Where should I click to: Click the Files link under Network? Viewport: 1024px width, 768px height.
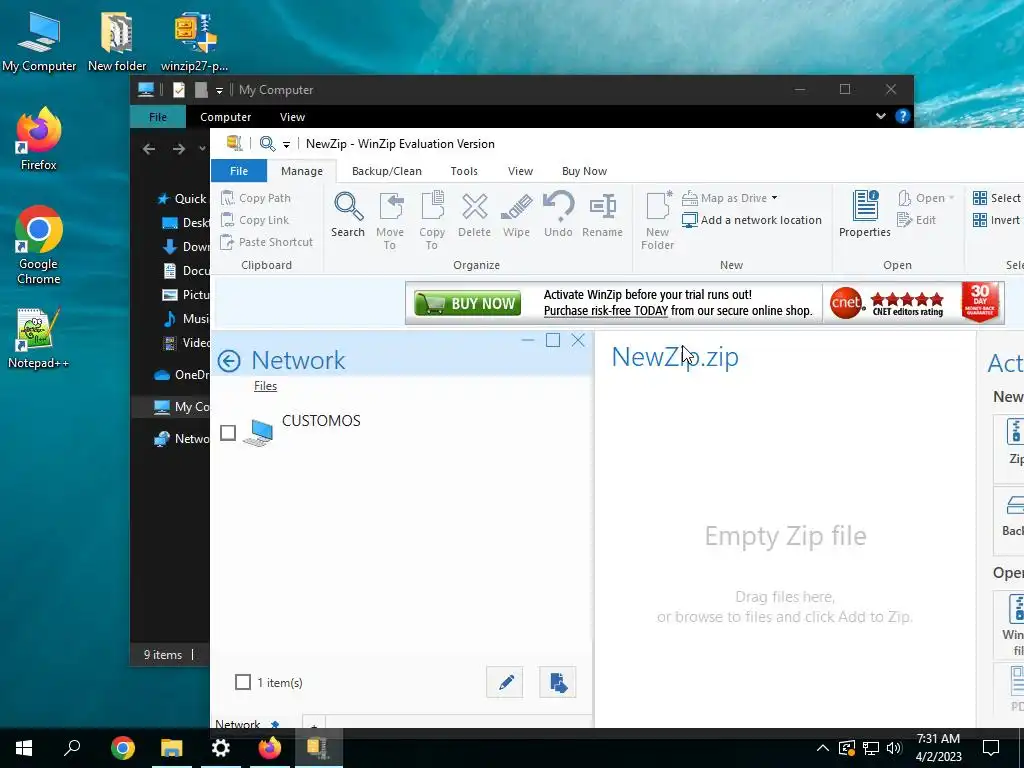(265, 386)
